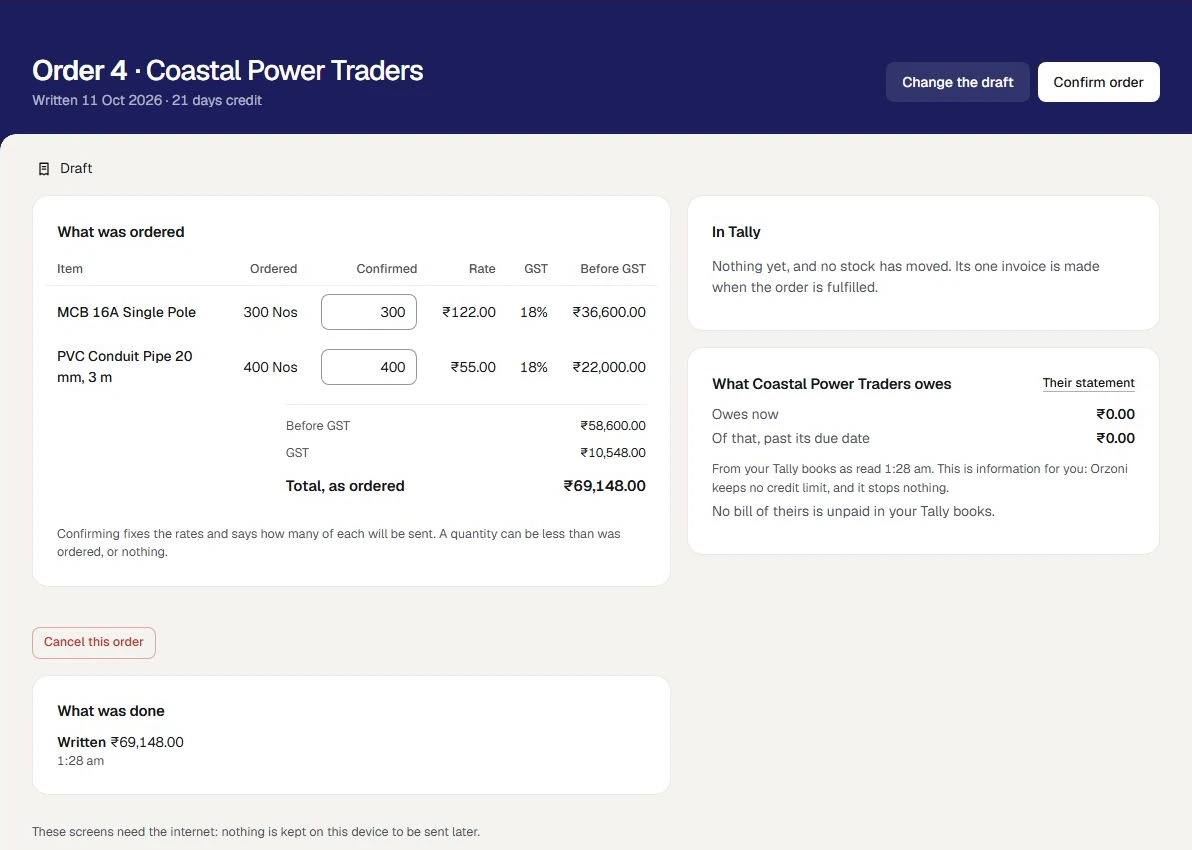This screenshot has height=850, width=1192.
Task: Click the What was done heading
Action: point(111,711)
